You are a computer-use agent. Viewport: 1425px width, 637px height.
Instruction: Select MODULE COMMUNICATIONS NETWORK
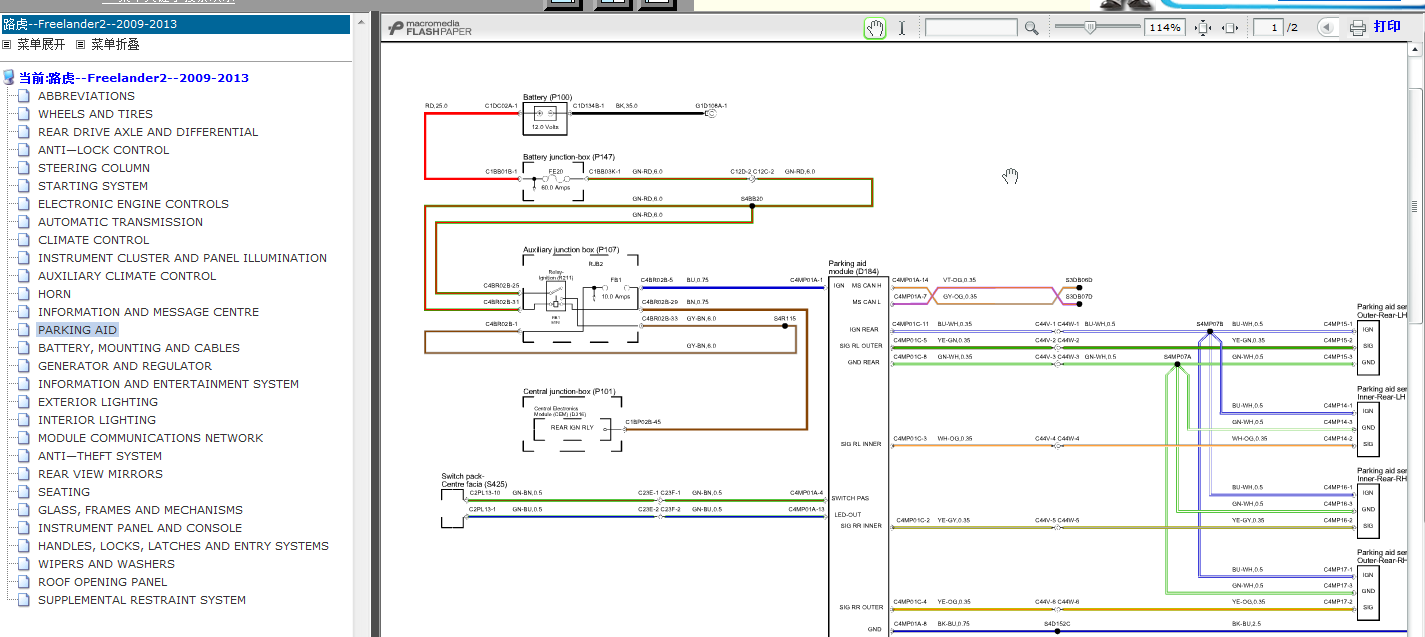pos(150,438)
